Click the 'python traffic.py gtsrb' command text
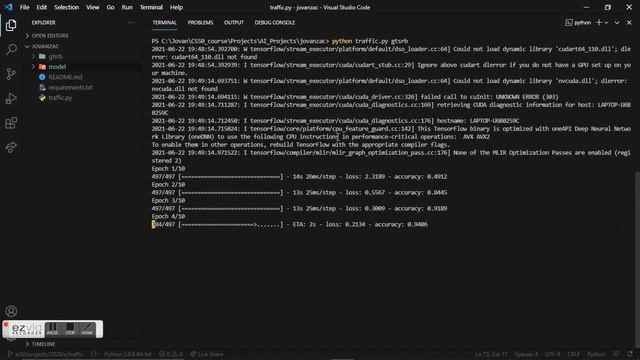The width and height of the screenshot is (640, 360). (x=370, y=41)
